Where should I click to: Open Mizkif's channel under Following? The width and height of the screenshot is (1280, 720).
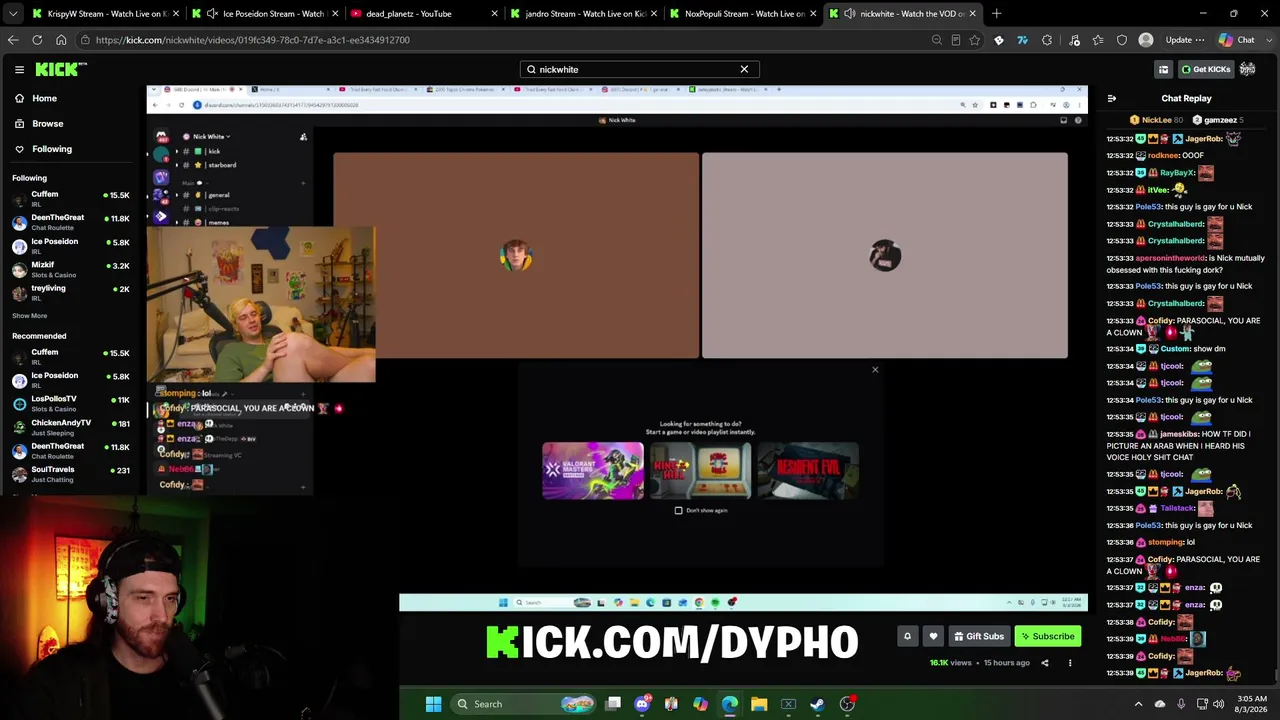point(72,268)
